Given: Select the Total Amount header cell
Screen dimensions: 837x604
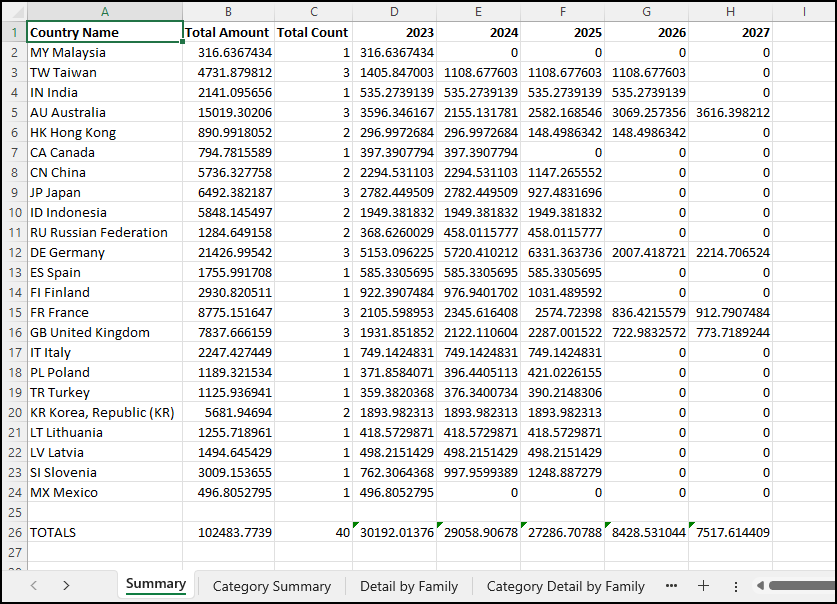Looking at the screenshot, I should 228,32.
